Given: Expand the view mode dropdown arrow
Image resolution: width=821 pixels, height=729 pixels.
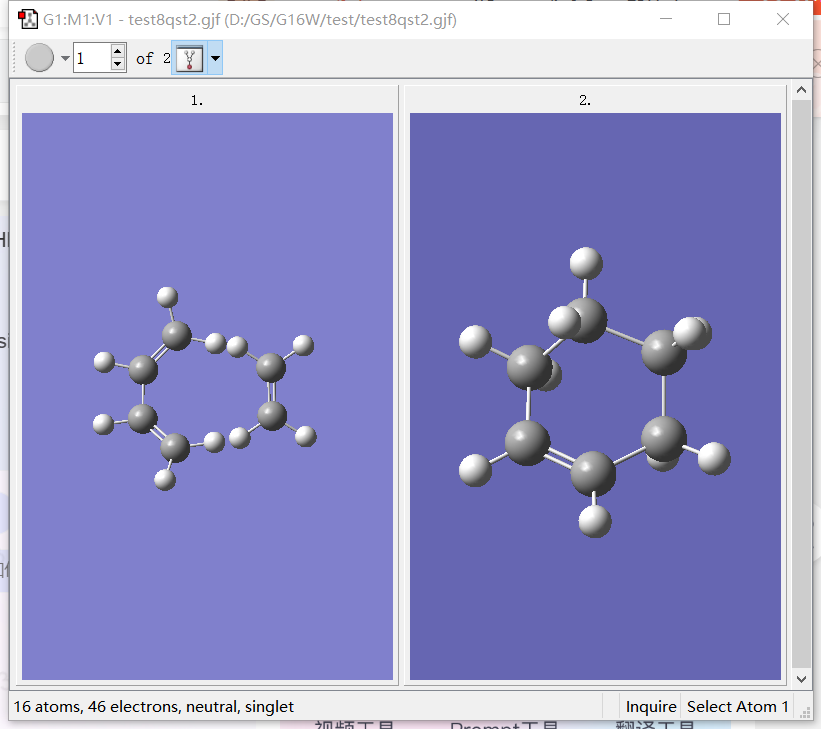Looking at the screenshot, I should click(x=214, y=59).
